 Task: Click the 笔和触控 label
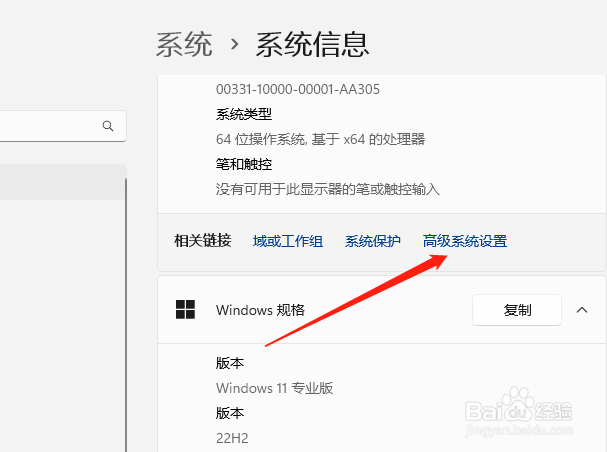244,164
